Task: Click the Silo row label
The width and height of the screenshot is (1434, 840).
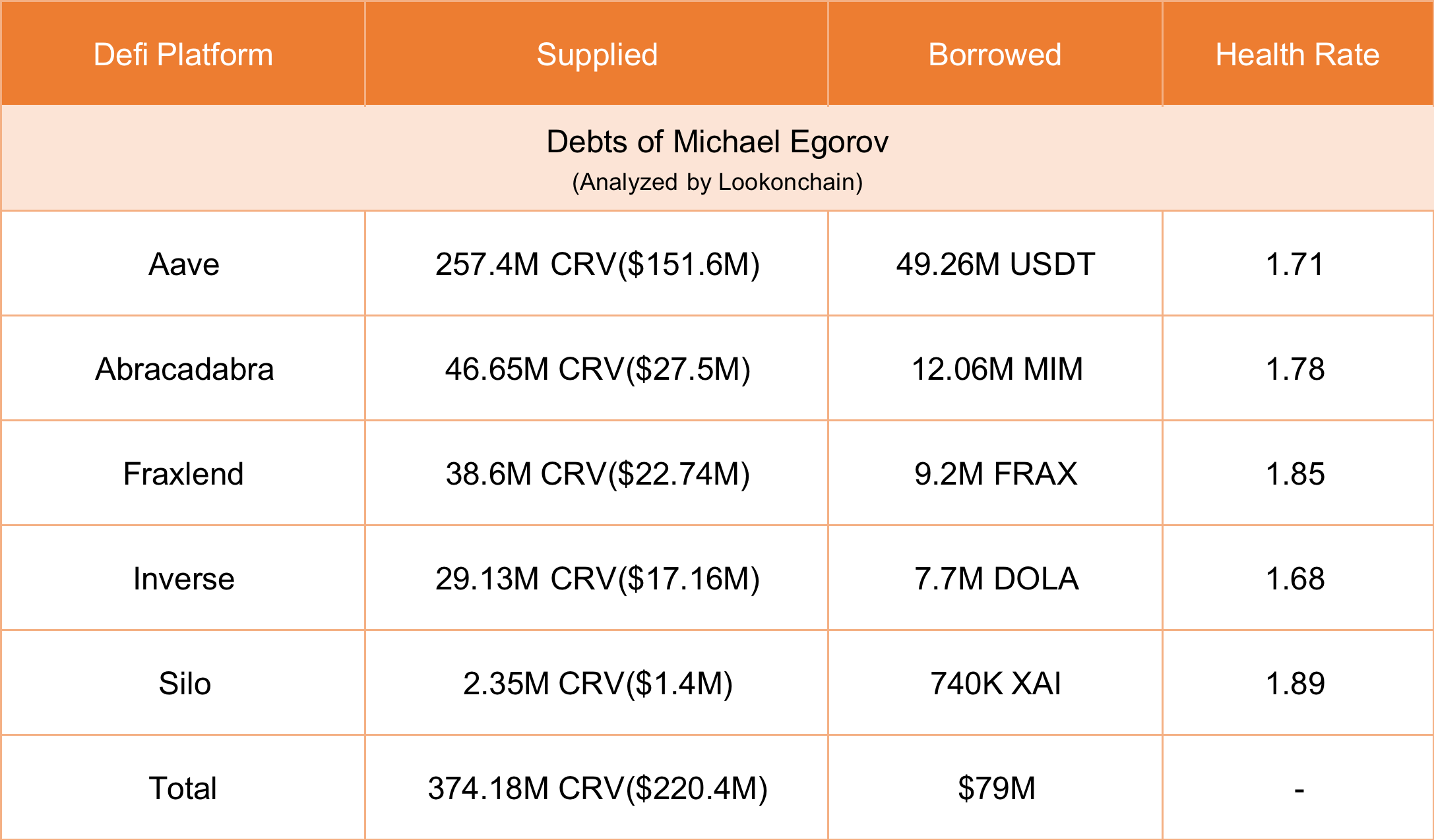Action: point(185,684)
